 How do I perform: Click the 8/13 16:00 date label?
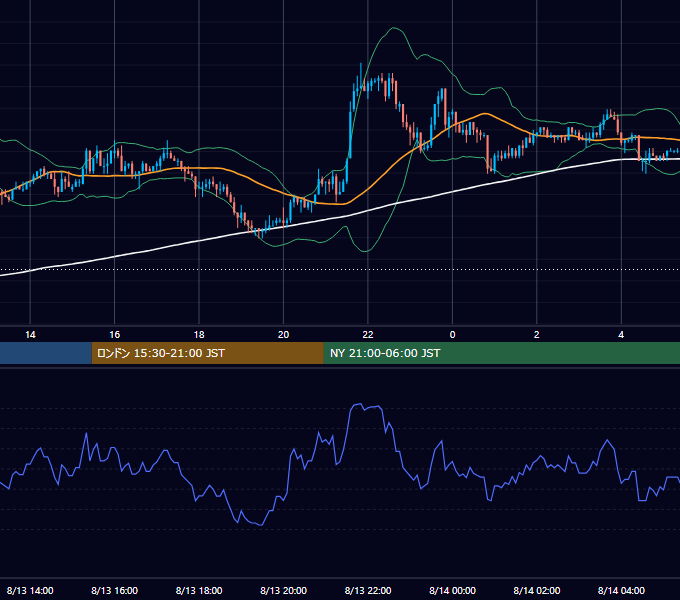(x=114, y=590)
